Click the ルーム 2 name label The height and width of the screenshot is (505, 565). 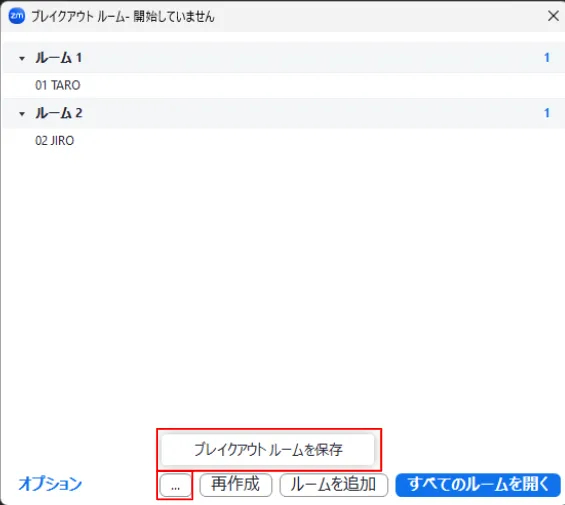tap(59, 113)
